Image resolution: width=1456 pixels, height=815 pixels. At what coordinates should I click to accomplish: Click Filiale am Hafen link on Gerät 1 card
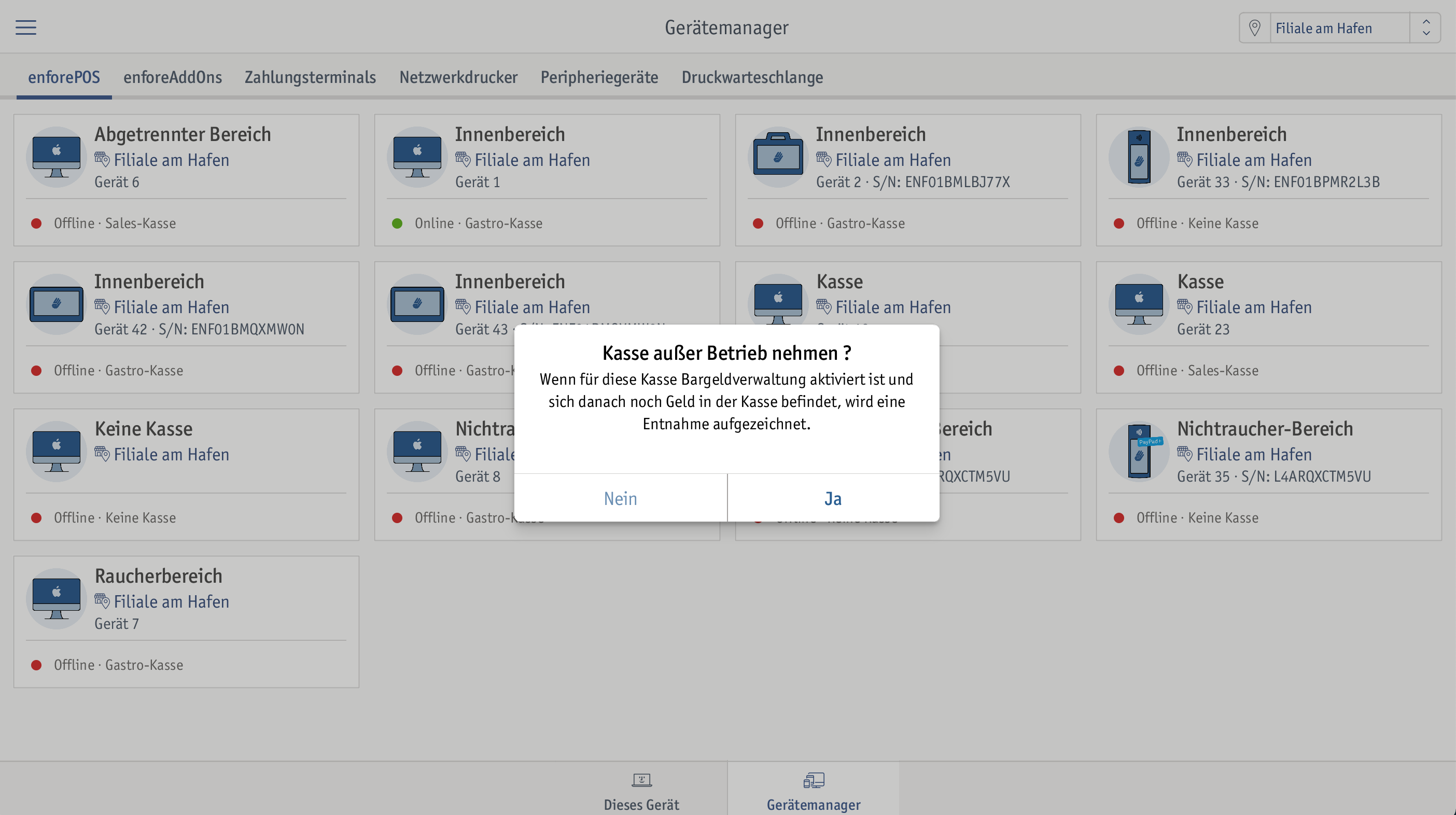[532, 160]
